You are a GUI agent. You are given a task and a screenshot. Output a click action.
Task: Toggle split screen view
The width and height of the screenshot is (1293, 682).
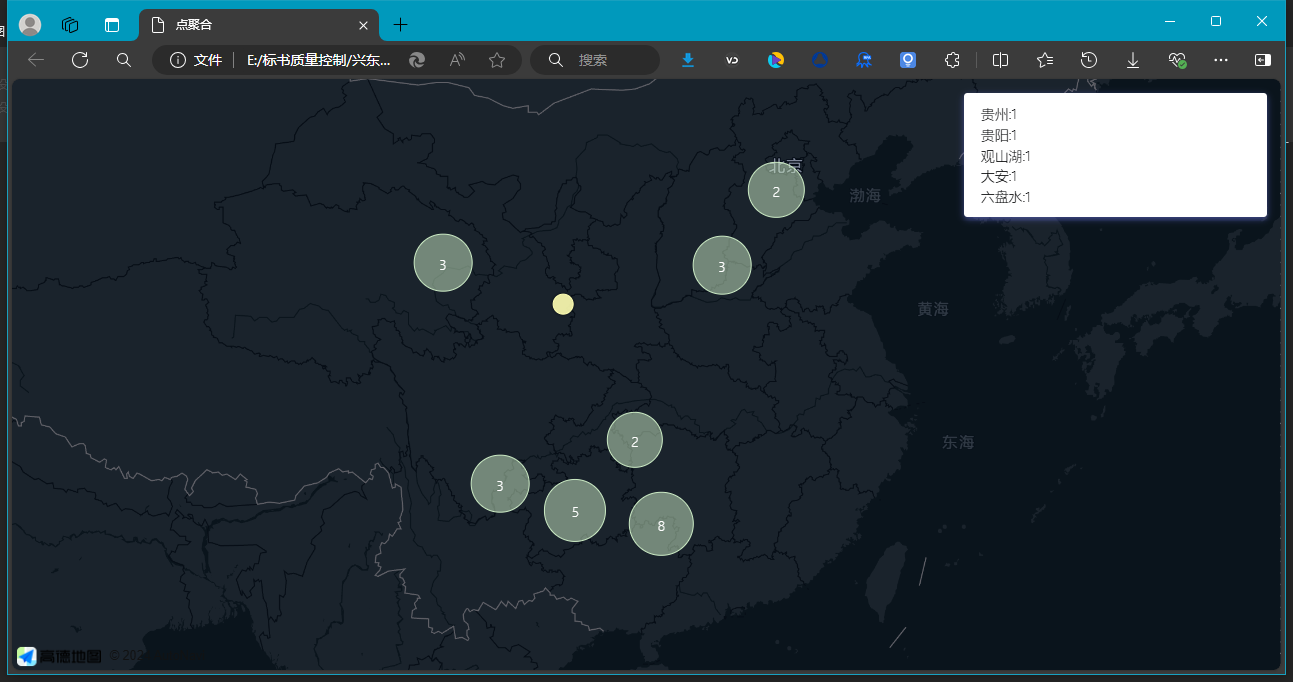point(1000,60)
